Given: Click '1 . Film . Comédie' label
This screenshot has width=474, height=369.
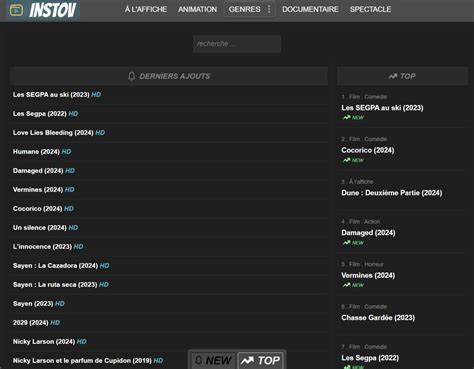Looking at the screenshot, I should tap(364, 97).
